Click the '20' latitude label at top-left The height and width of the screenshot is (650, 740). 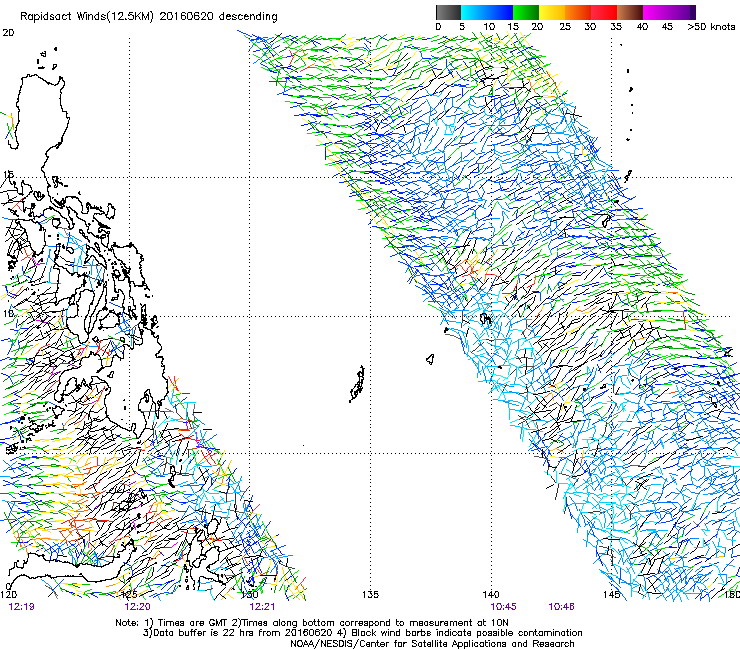8,33
